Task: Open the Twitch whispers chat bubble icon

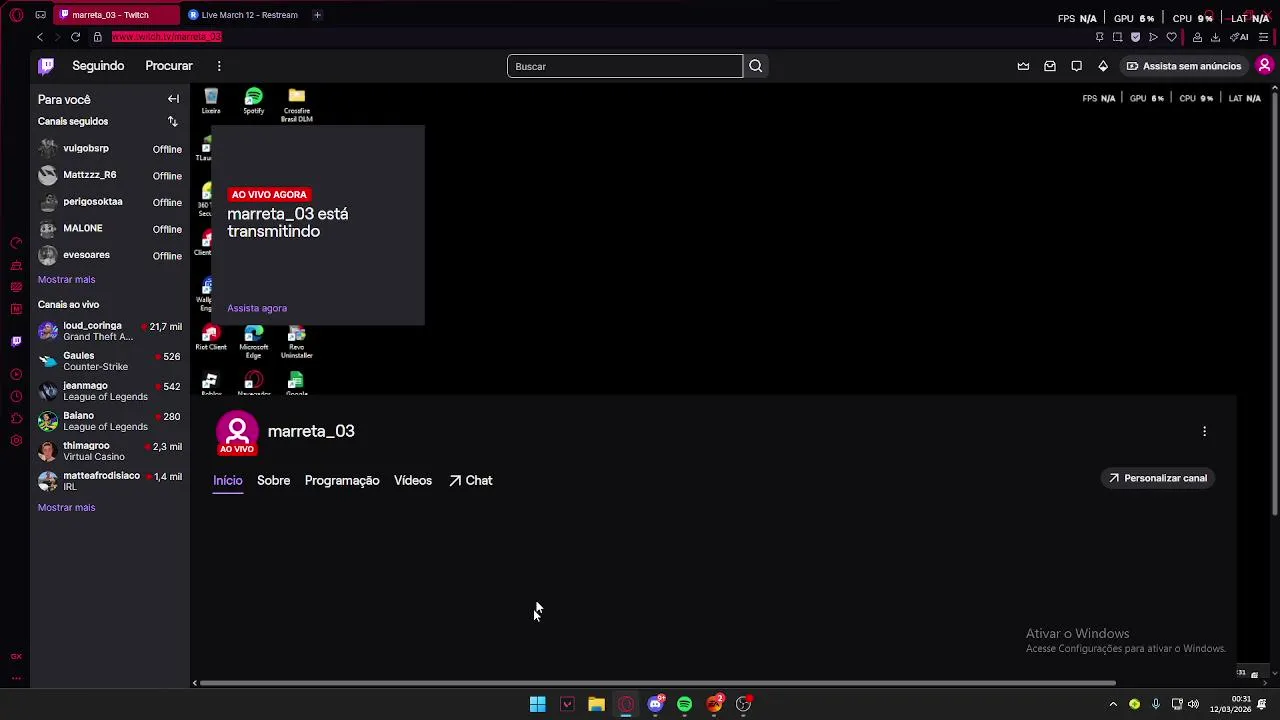Action: (1076, 66)
